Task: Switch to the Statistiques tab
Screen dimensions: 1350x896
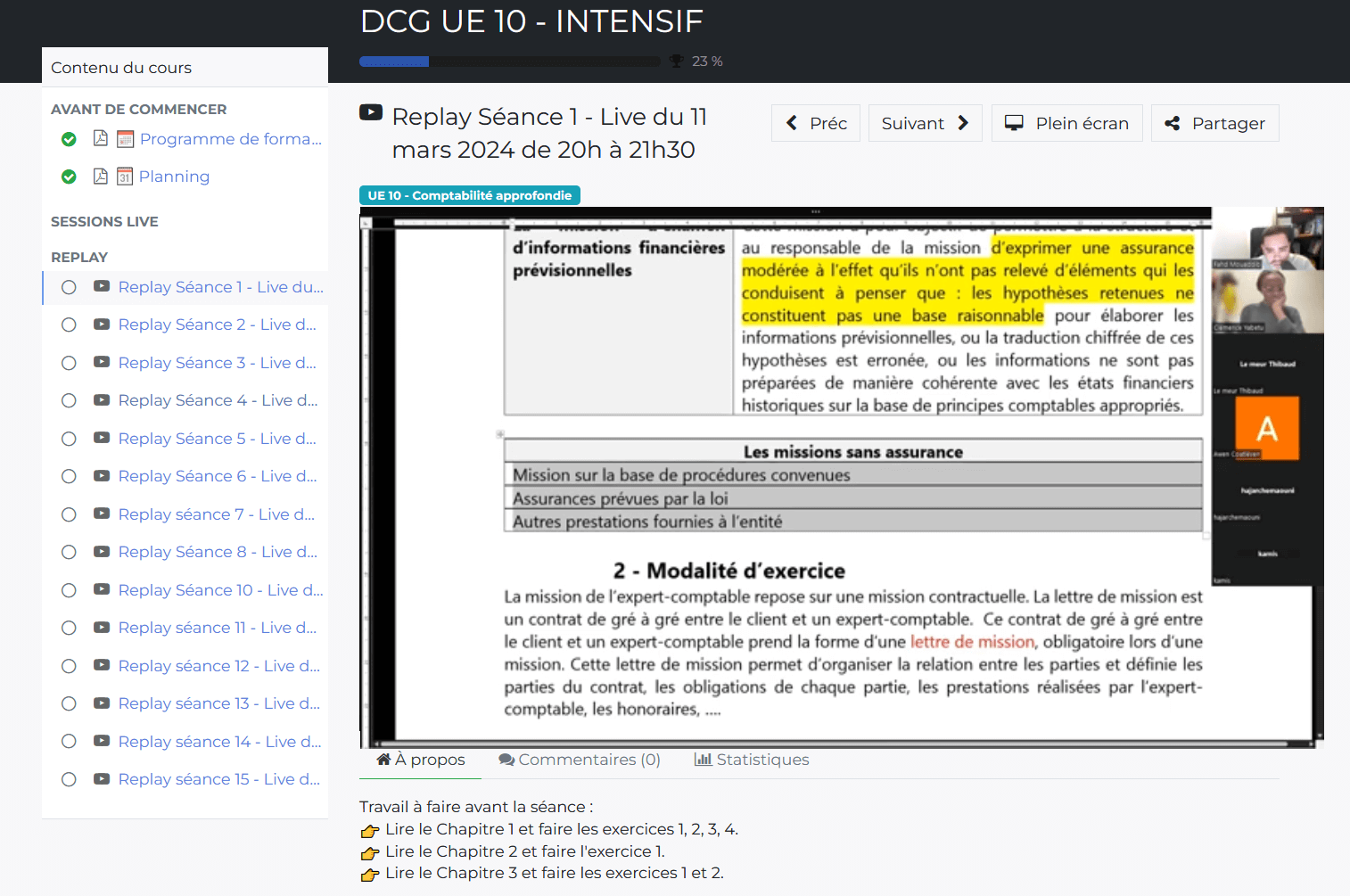Action: click(x=752, y=760)
